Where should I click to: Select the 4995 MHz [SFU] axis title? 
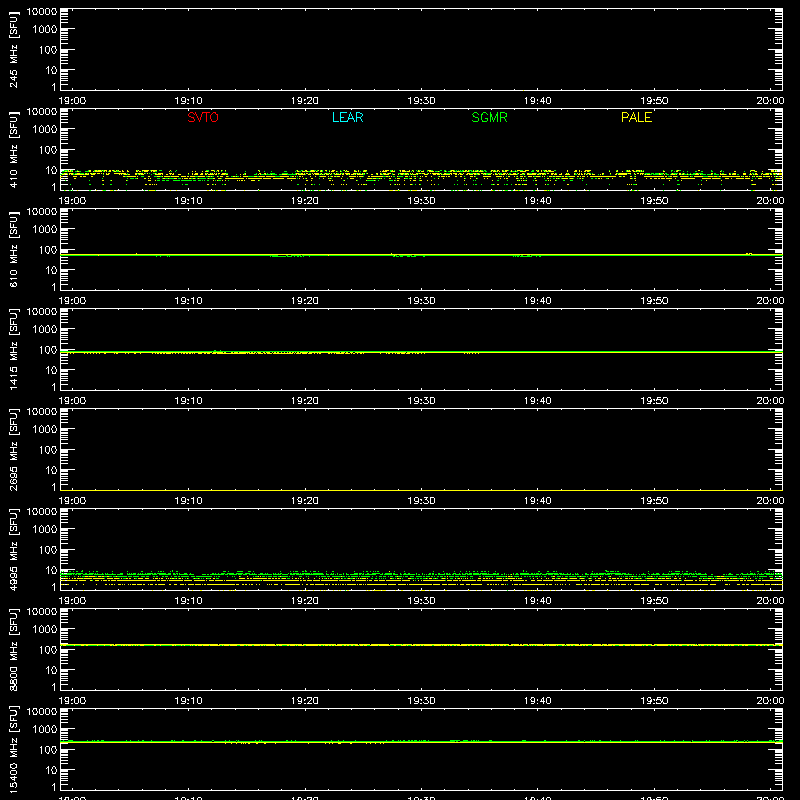click(x=13, y=549)
